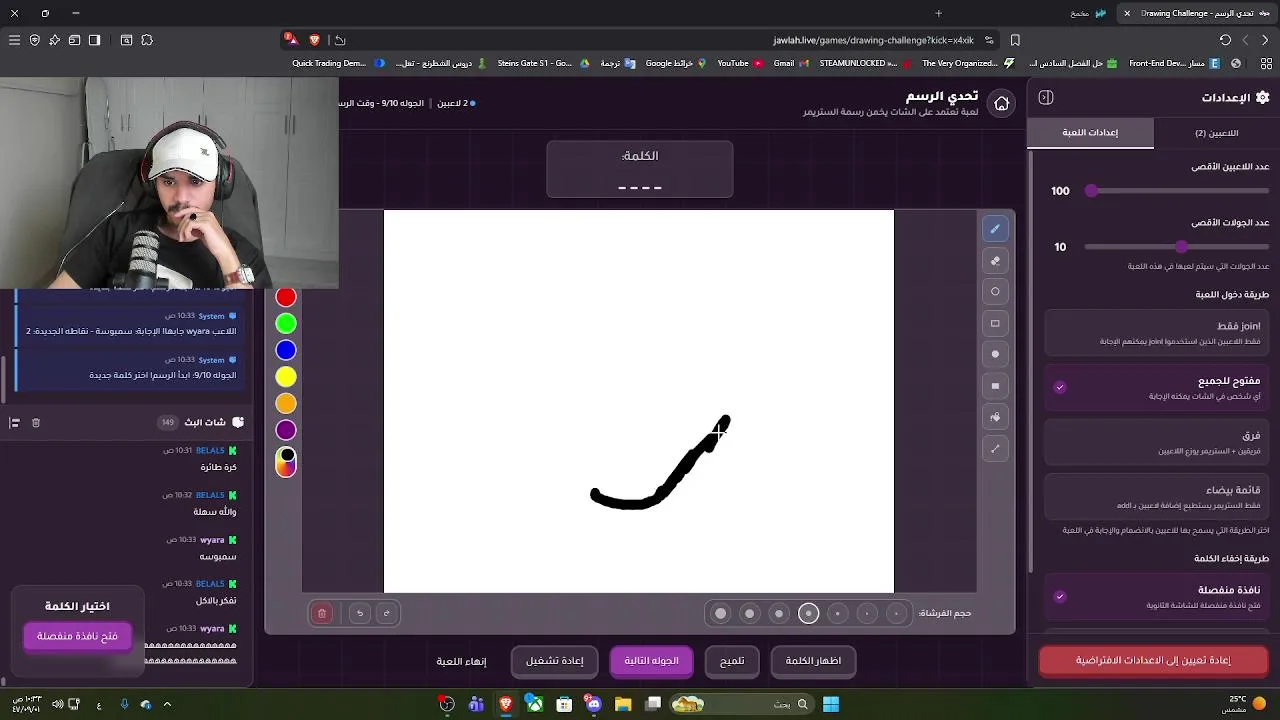The image size is (1280, 720).
Task: Switch to the 'اللاعبين (2)' tab
Action: click(1216, 133)
